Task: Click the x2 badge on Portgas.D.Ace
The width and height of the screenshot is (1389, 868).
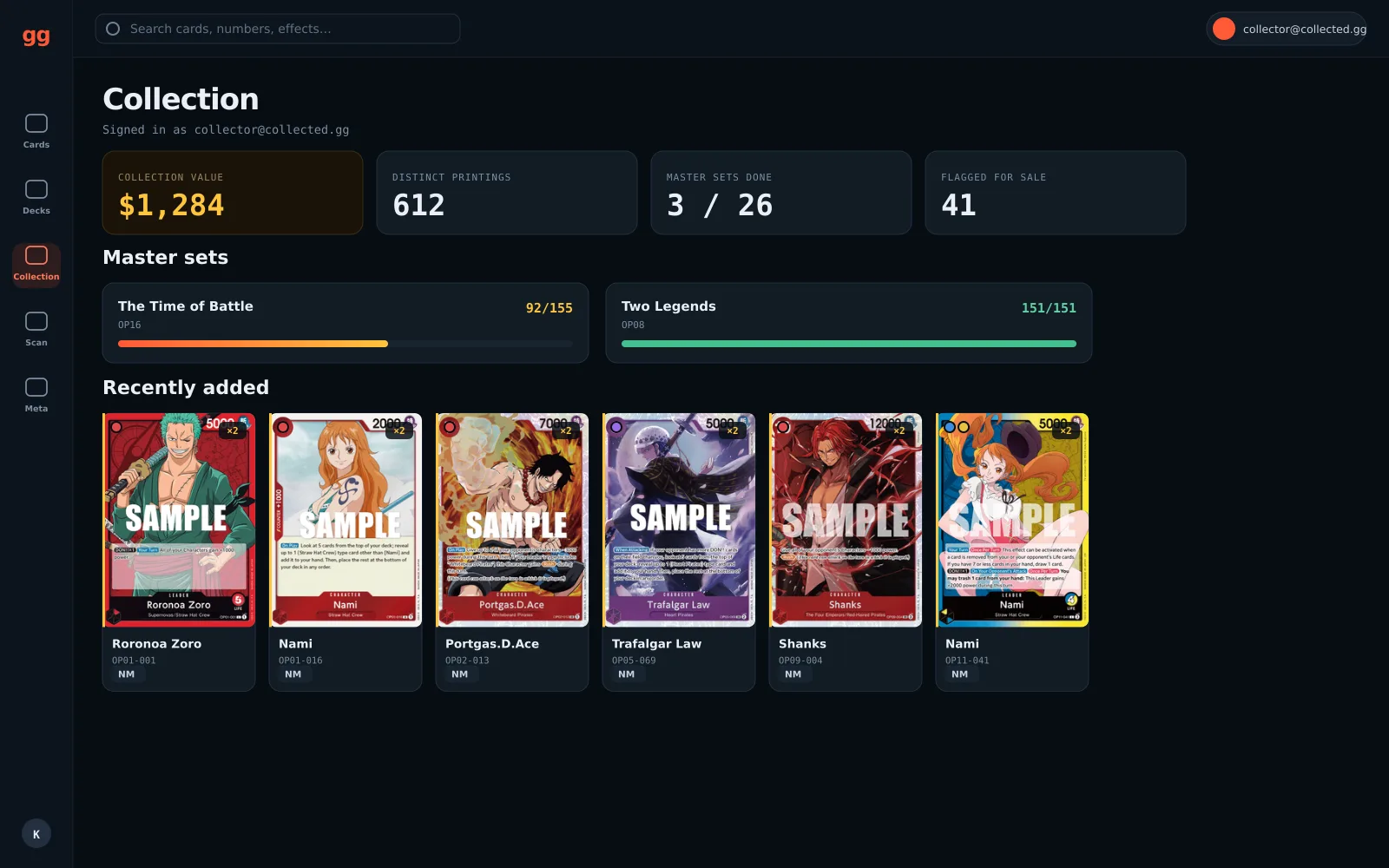Action: tap(566, 431)
